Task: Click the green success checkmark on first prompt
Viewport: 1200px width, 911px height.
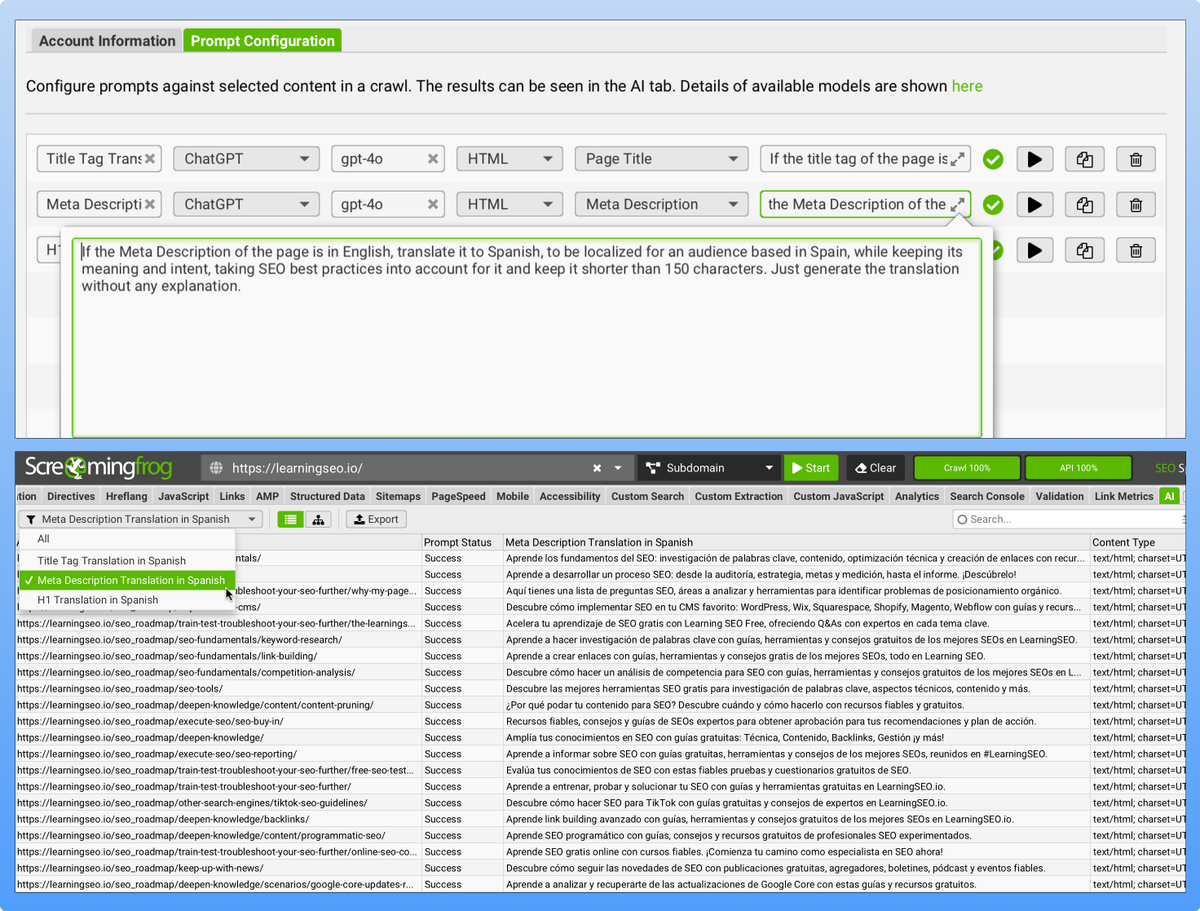Action: click(992, 158)
